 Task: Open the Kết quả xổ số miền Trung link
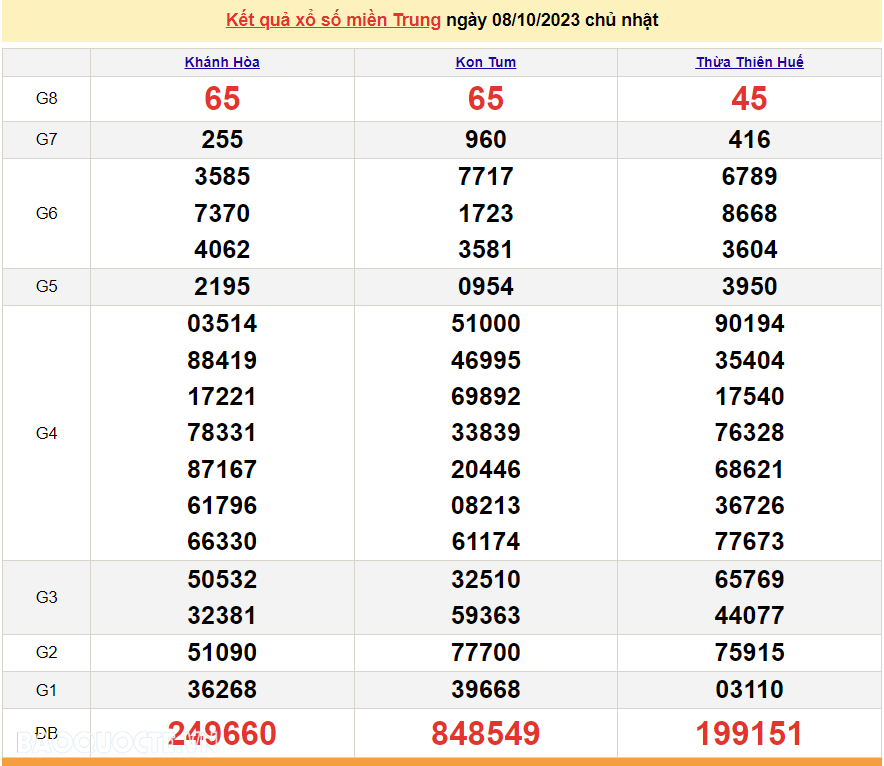(x=333, y=20)
